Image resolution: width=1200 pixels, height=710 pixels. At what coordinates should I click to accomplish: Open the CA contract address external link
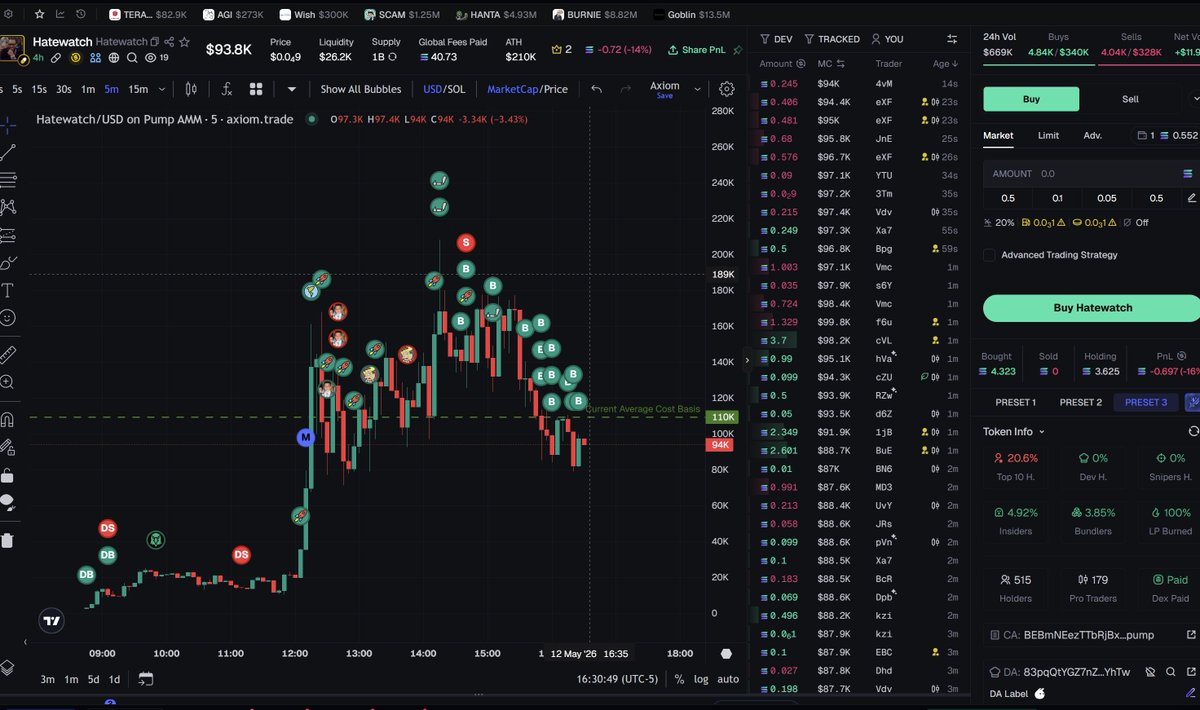[1190, 635]
